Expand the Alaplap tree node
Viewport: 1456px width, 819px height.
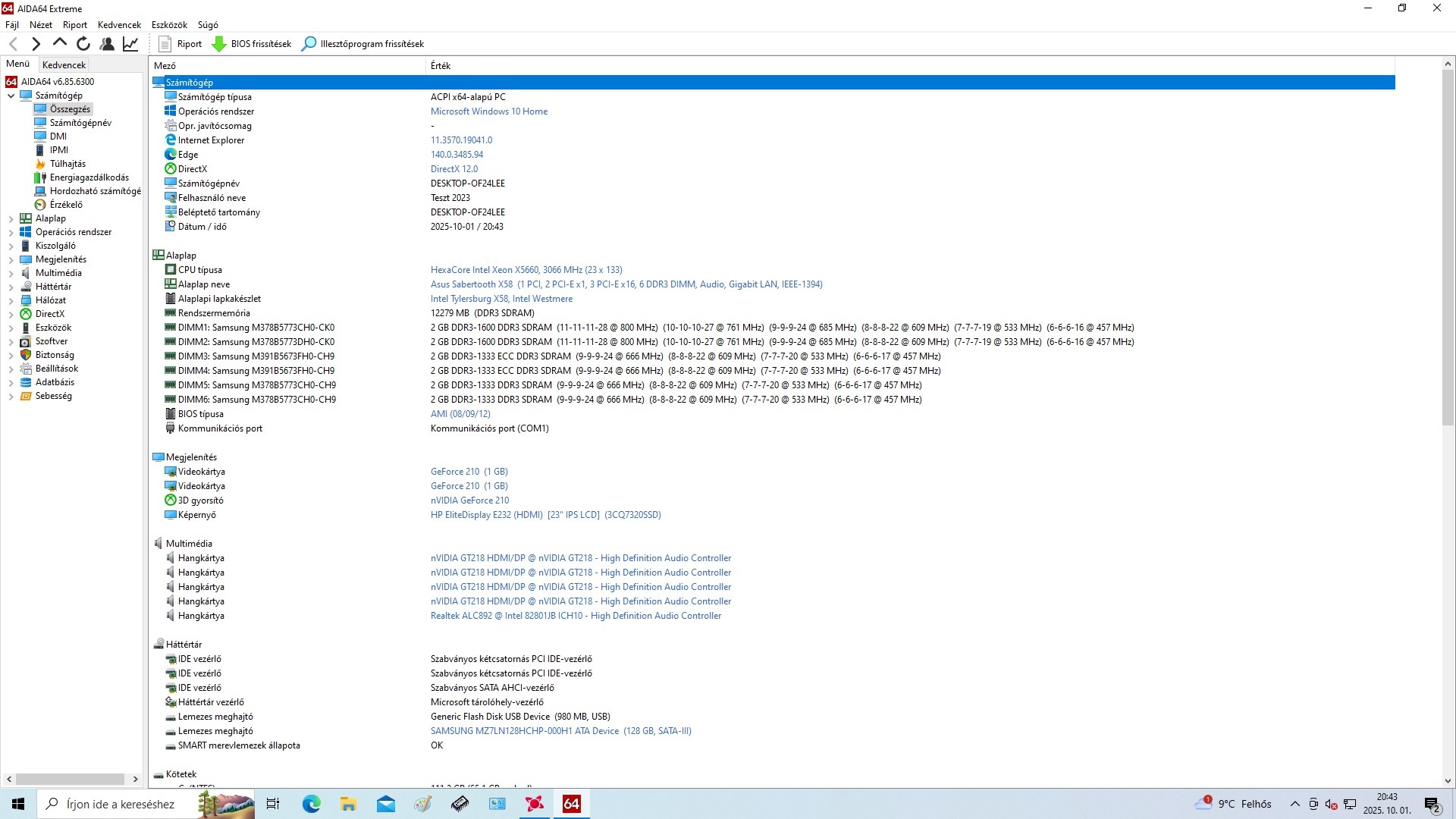pyautogui.click(x=11, y=218)
